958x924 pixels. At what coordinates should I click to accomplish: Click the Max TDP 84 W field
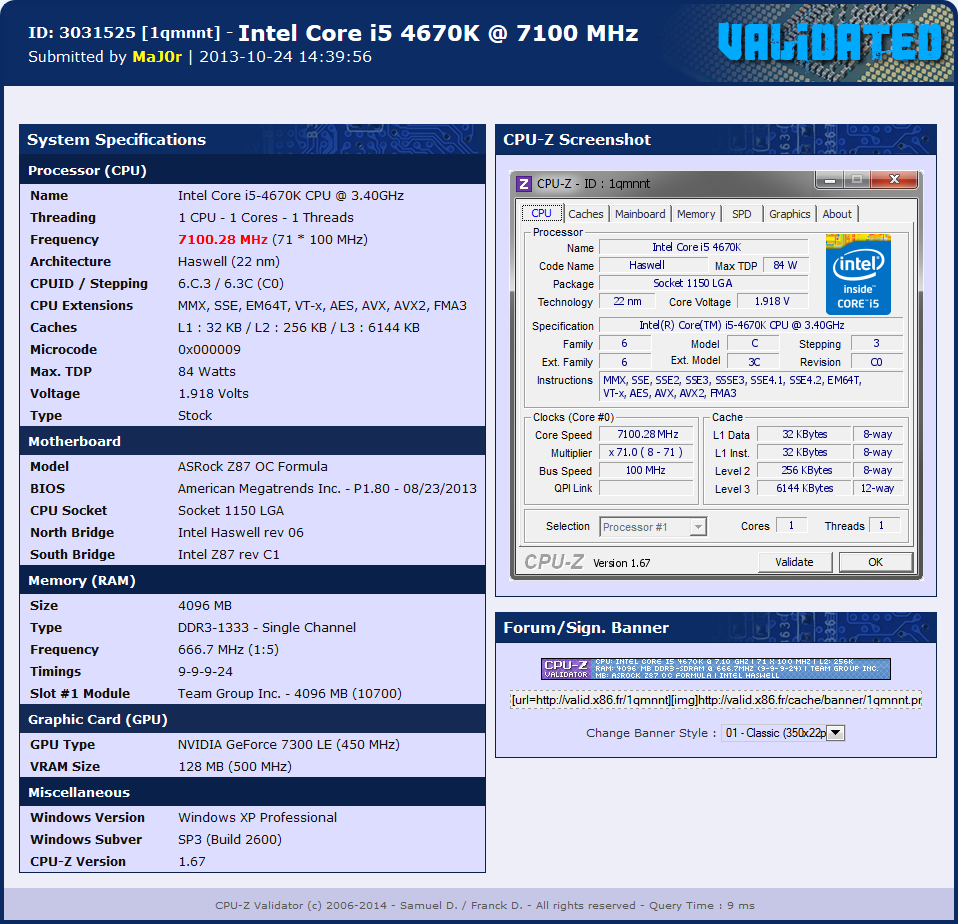[785, 265]
